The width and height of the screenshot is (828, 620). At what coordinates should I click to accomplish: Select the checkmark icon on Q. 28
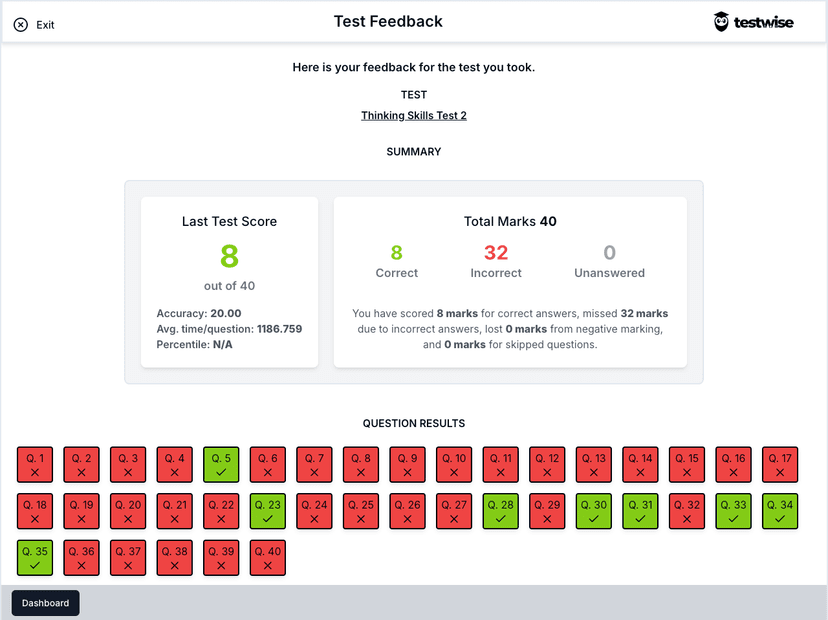(x=500, y=517)
